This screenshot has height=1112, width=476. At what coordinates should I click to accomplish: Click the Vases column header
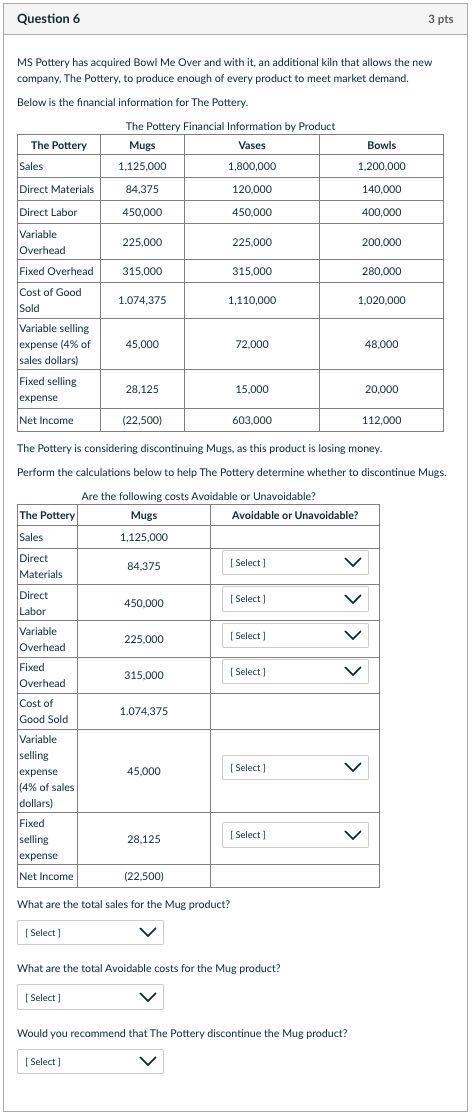point(252,145)
